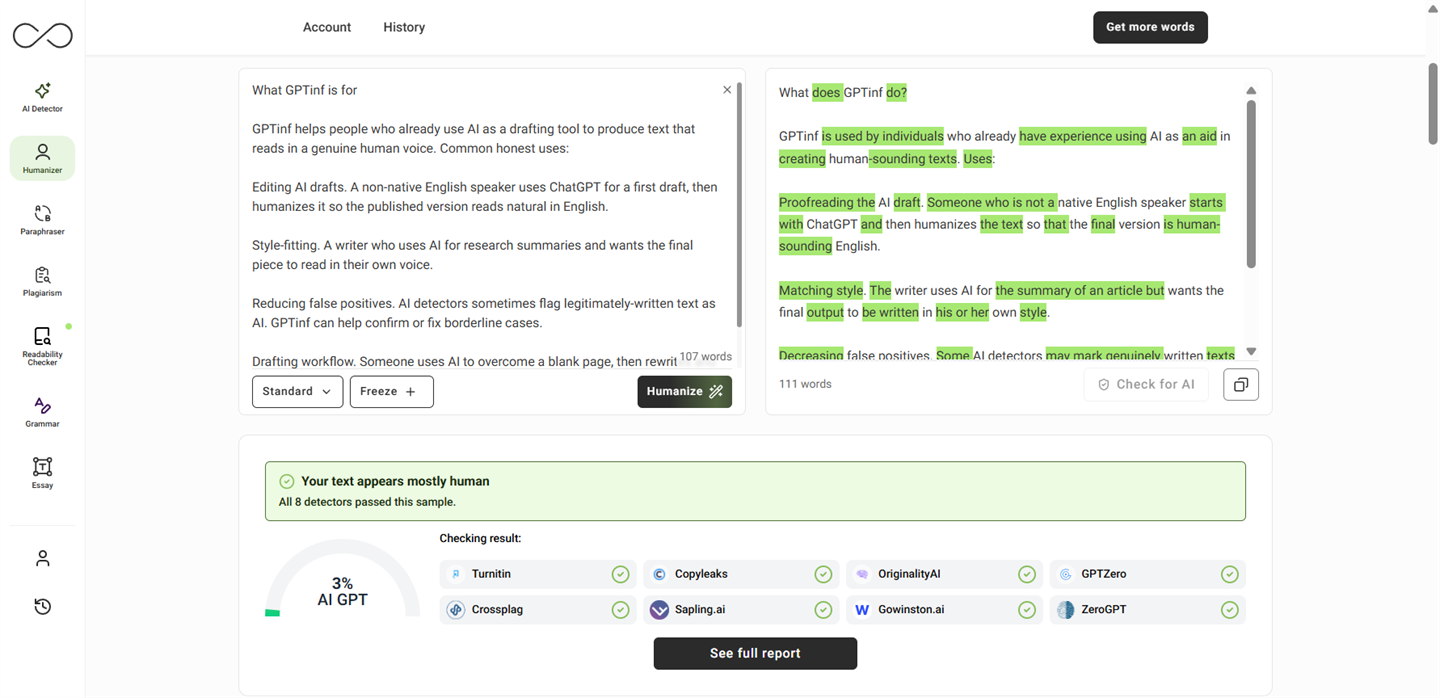Screen dimensions: 1440x698
Task: Click the 'Checking result:' label
Action: [480, 538]
